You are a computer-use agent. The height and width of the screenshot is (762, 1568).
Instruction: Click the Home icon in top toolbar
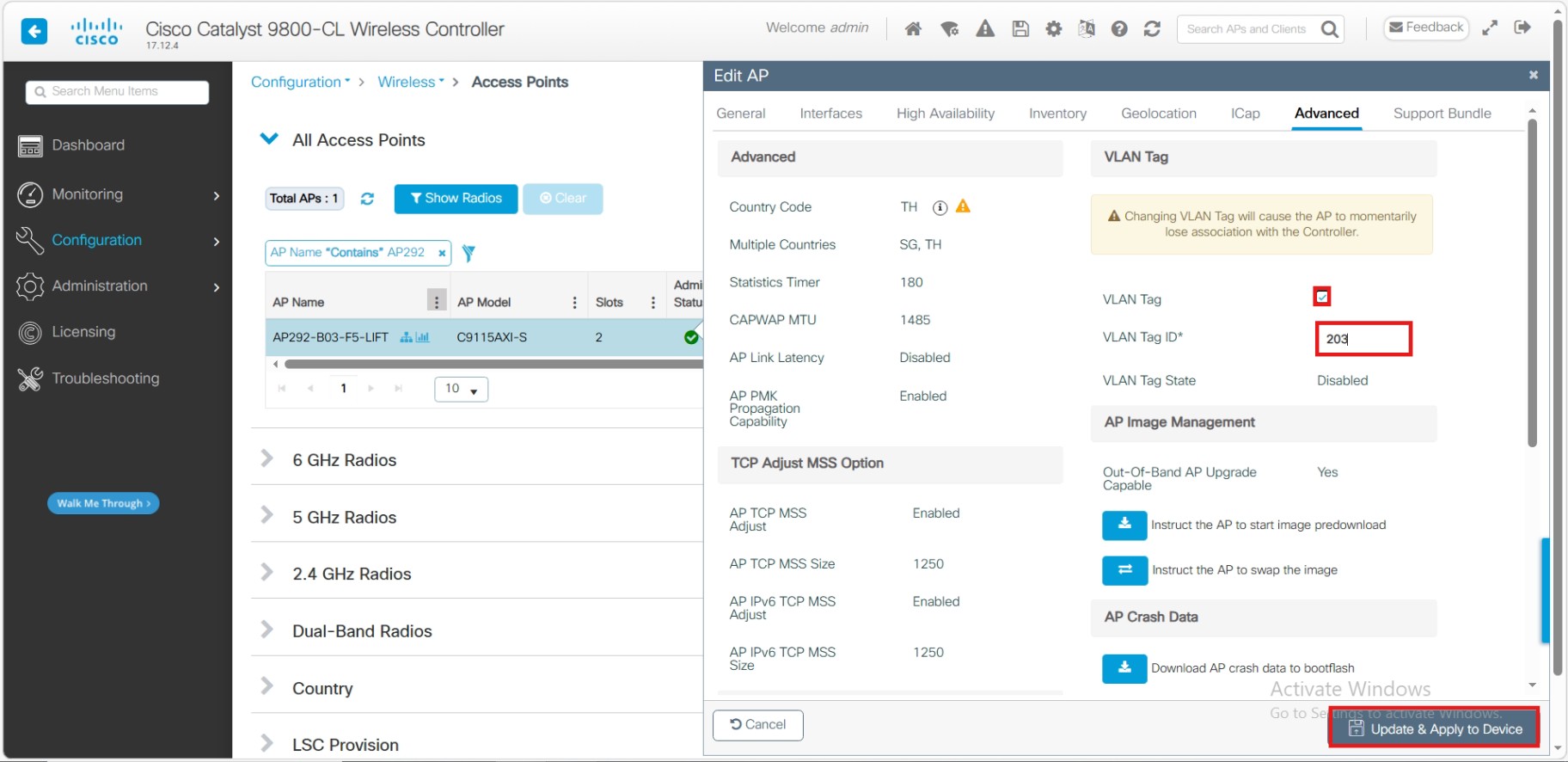tap(913, 29)
